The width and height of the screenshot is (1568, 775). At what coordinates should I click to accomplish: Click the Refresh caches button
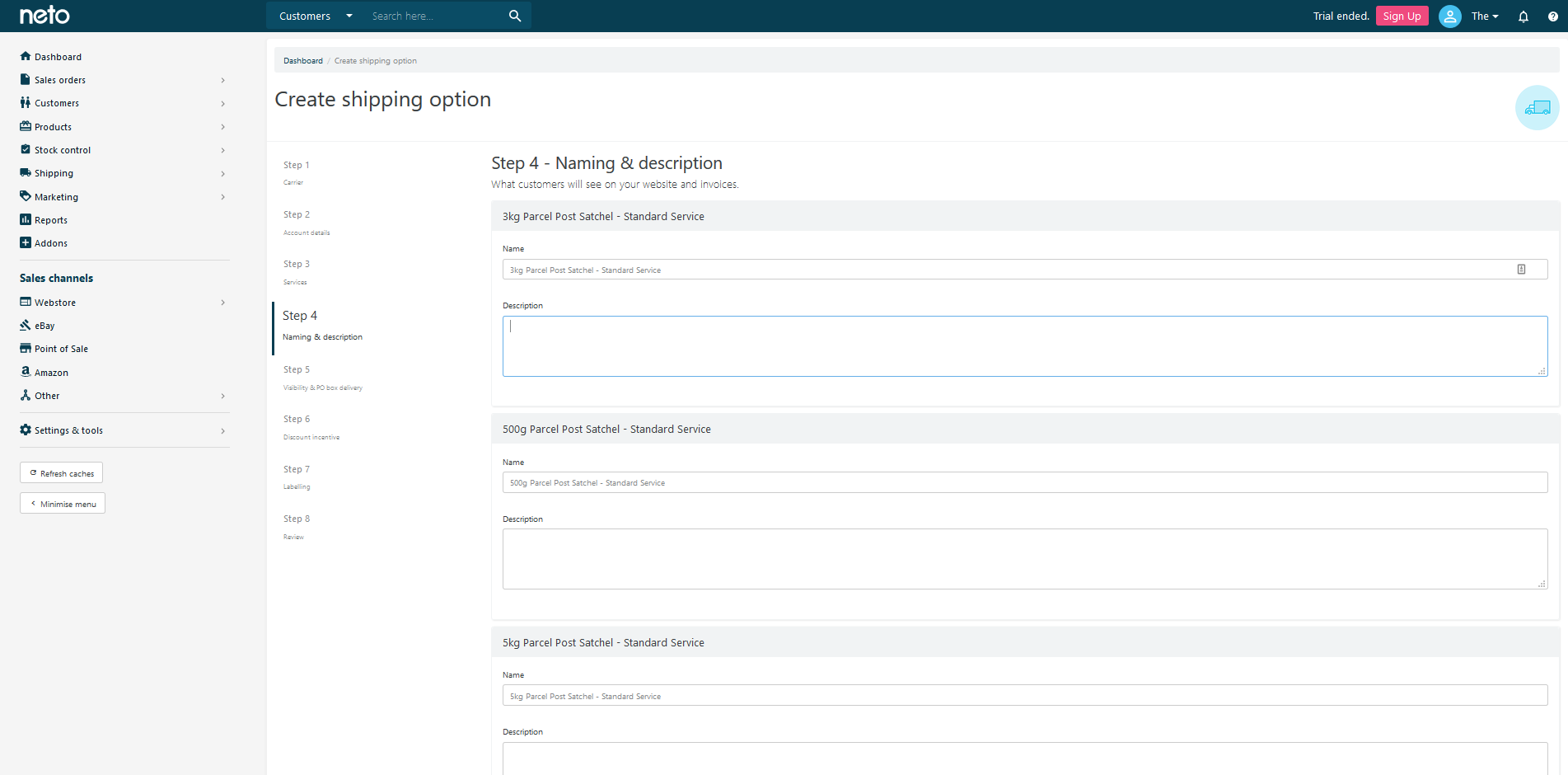(x=62, y=473)
